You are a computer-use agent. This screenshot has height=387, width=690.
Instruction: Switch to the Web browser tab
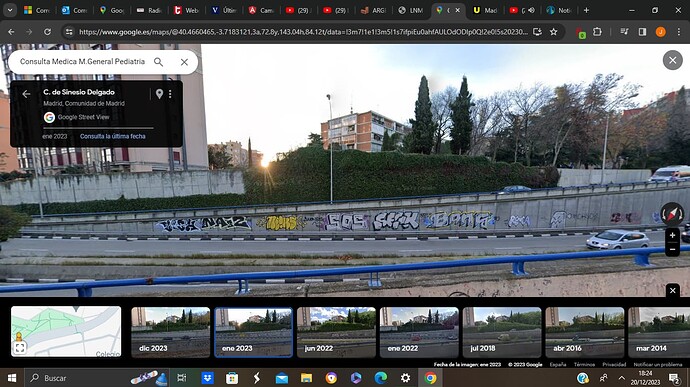pyautogui.click(x=186, y=10)
